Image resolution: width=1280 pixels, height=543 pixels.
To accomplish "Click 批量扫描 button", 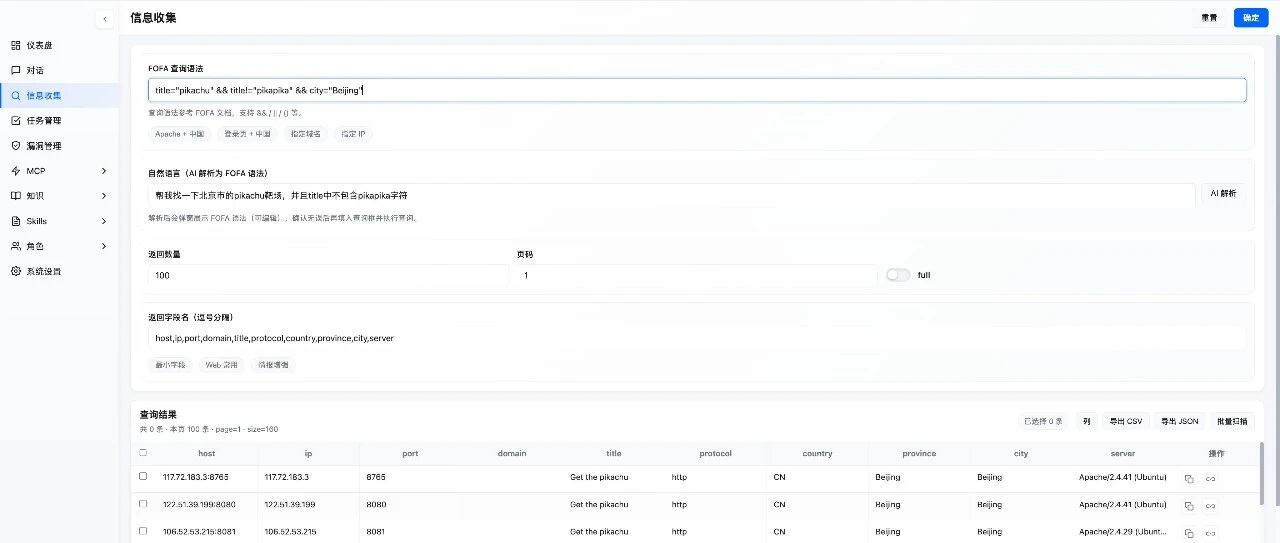I will click(1232, 421).
